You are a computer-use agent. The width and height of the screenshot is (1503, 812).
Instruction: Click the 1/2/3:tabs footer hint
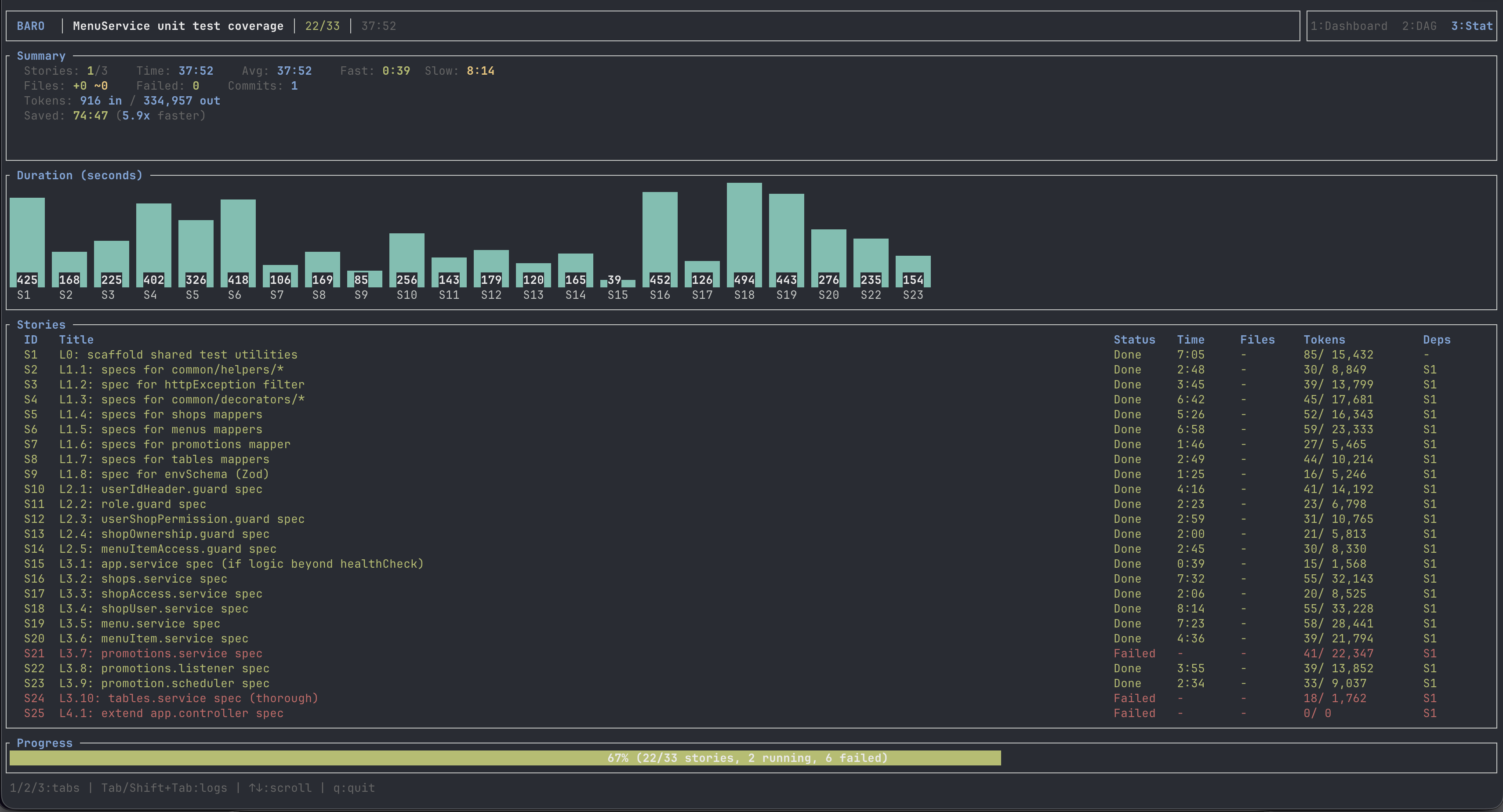point(44,788)
